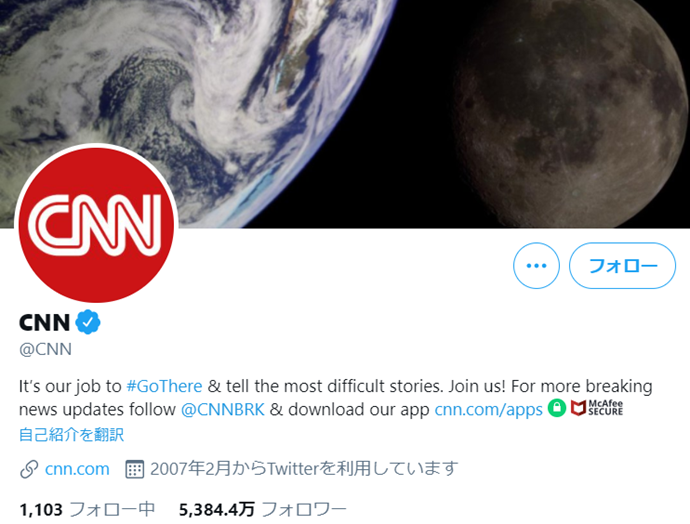Click the chain link icon beside cnn.com
This screenshot has height=524, width=690.
point(29,469)
